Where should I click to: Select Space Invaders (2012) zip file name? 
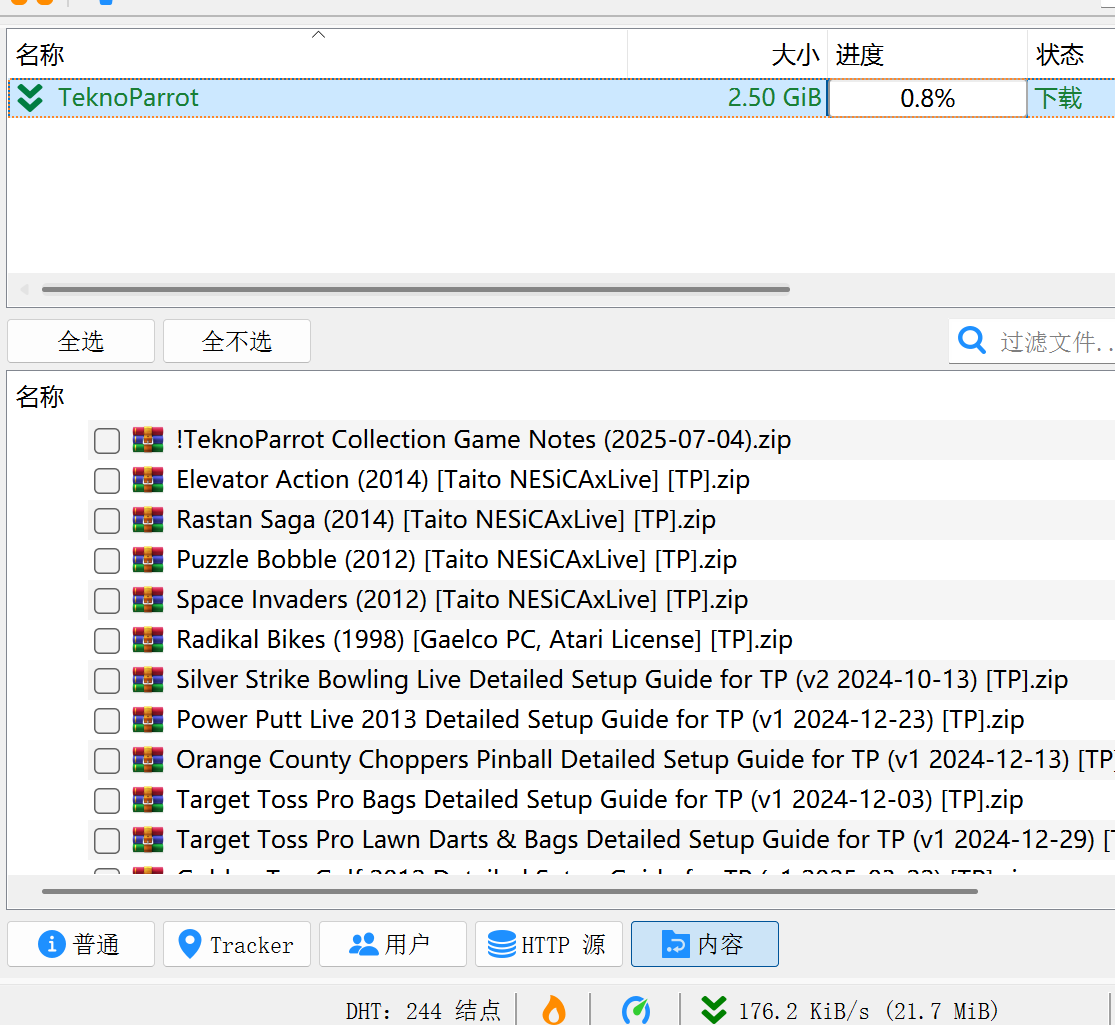tap(462, 600)
